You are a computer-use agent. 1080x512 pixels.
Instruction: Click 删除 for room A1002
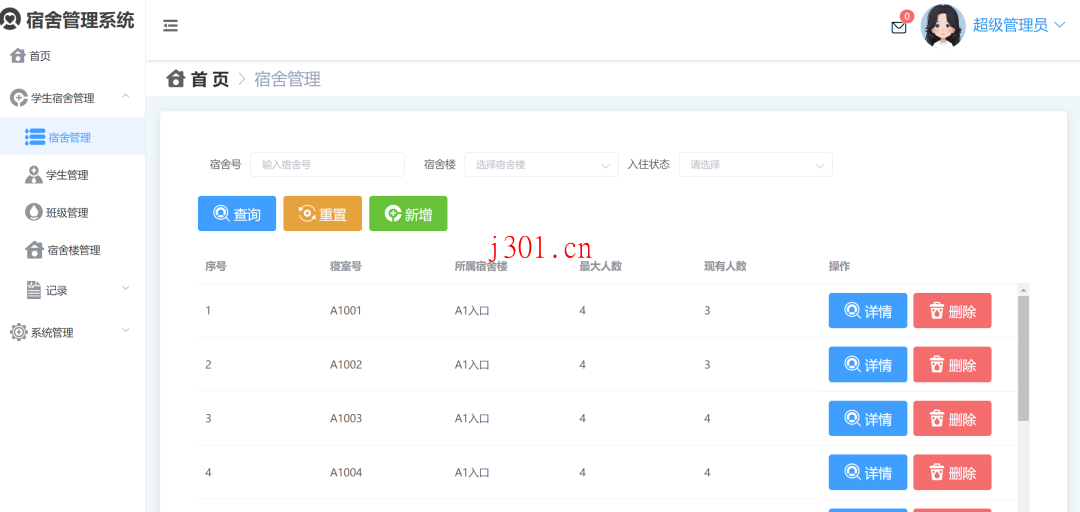[x=953, y=365]
